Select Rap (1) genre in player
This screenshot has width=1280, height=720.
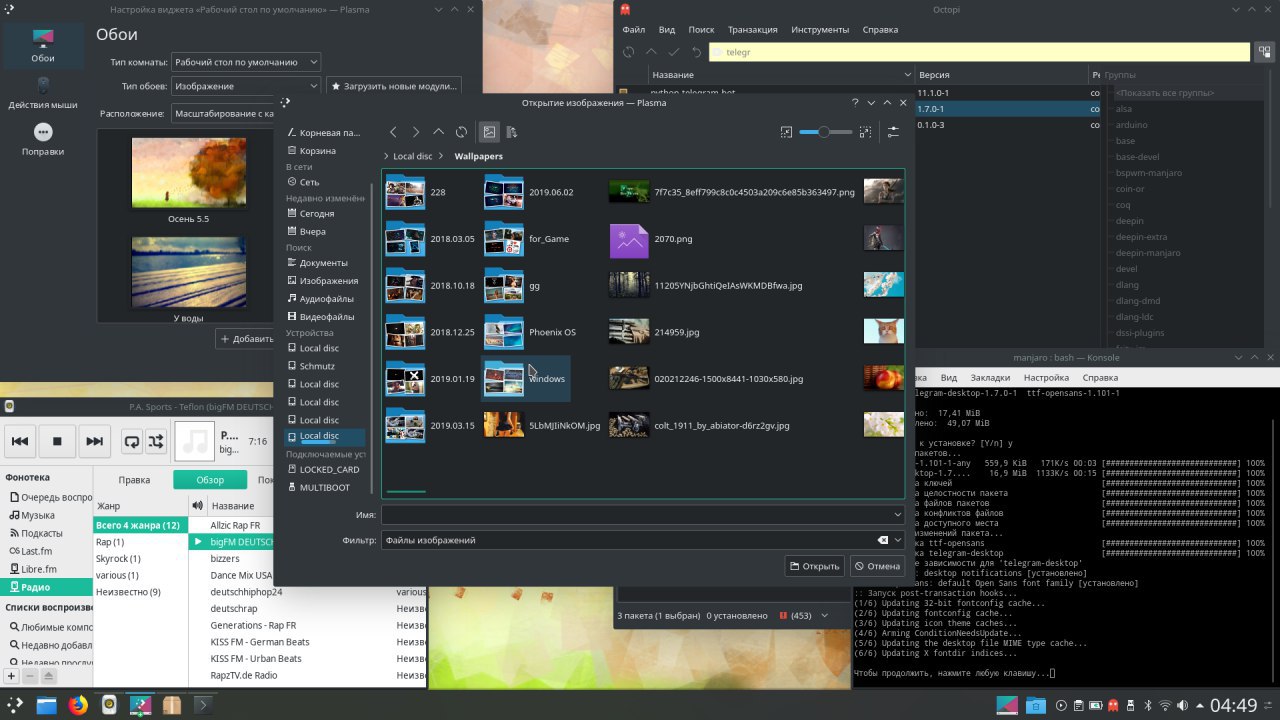click(x=110, y=542)
